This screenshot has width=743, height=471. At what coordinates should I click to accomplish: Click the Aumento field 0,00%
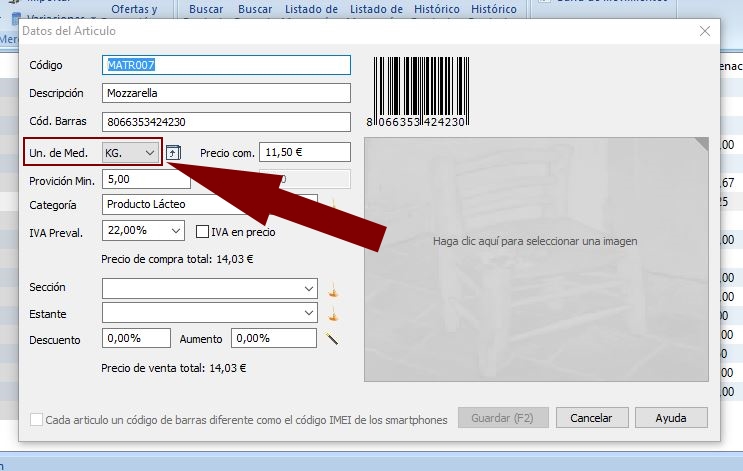pos(273,338)
